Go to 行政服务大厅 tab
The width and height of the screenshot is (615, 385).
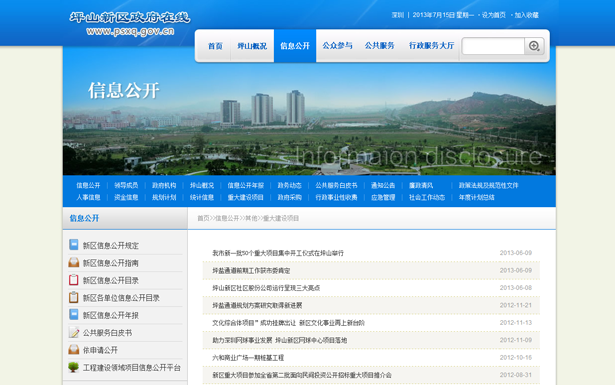click(x=431, y=46)
